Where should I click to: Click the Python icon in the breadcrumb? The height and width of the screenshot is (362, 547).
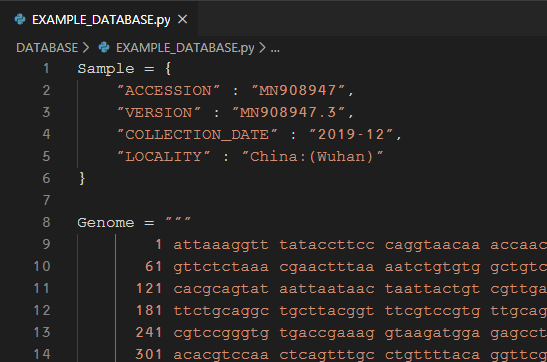[x=104, y=47]
